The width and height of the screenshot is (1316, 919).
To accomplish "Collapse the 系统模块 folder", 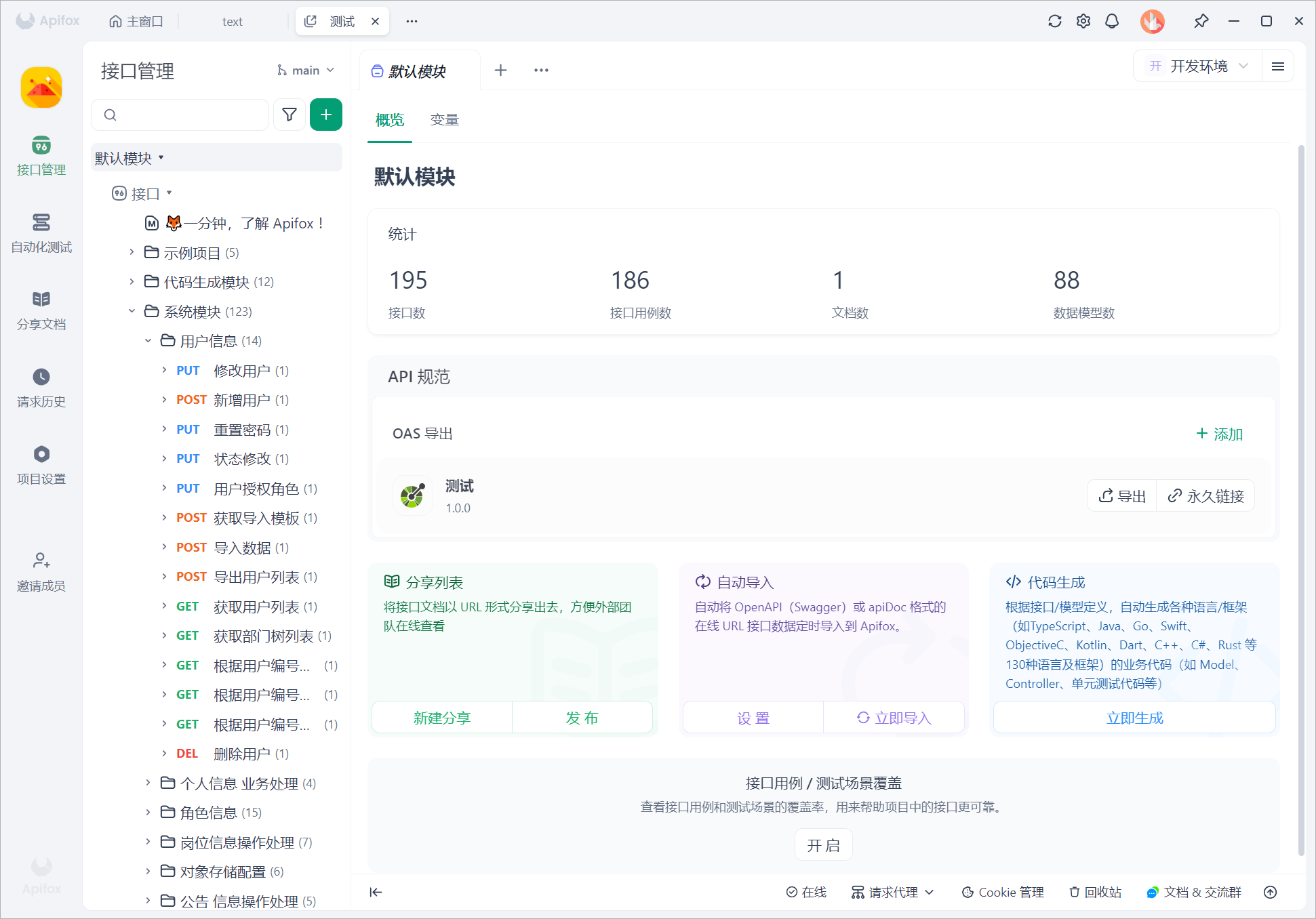I will pyautogui.click(x=132, y=311).
